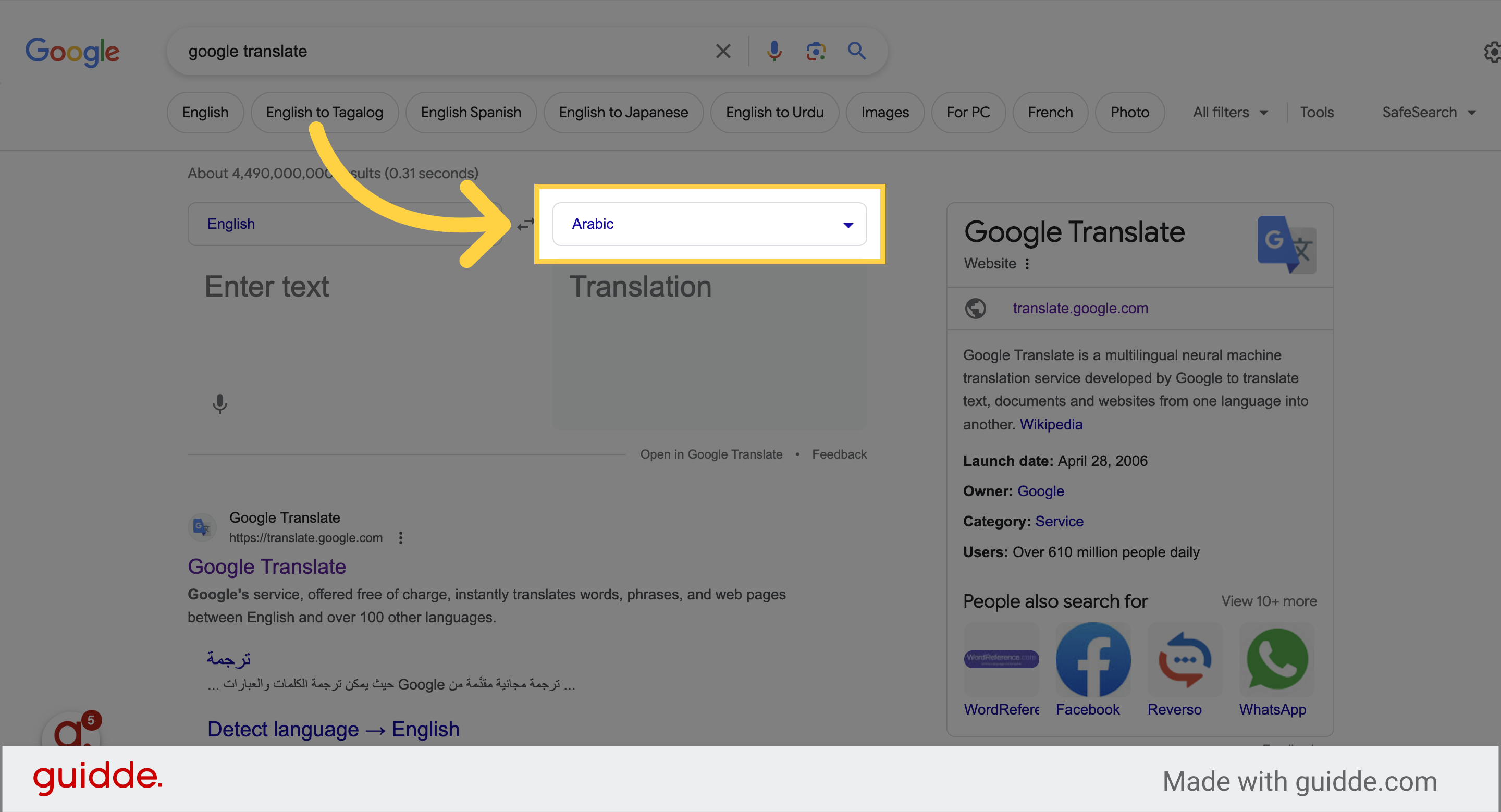1501x812 pixels.
Task: Click the Google logo
Action: (x=72, y=52)
